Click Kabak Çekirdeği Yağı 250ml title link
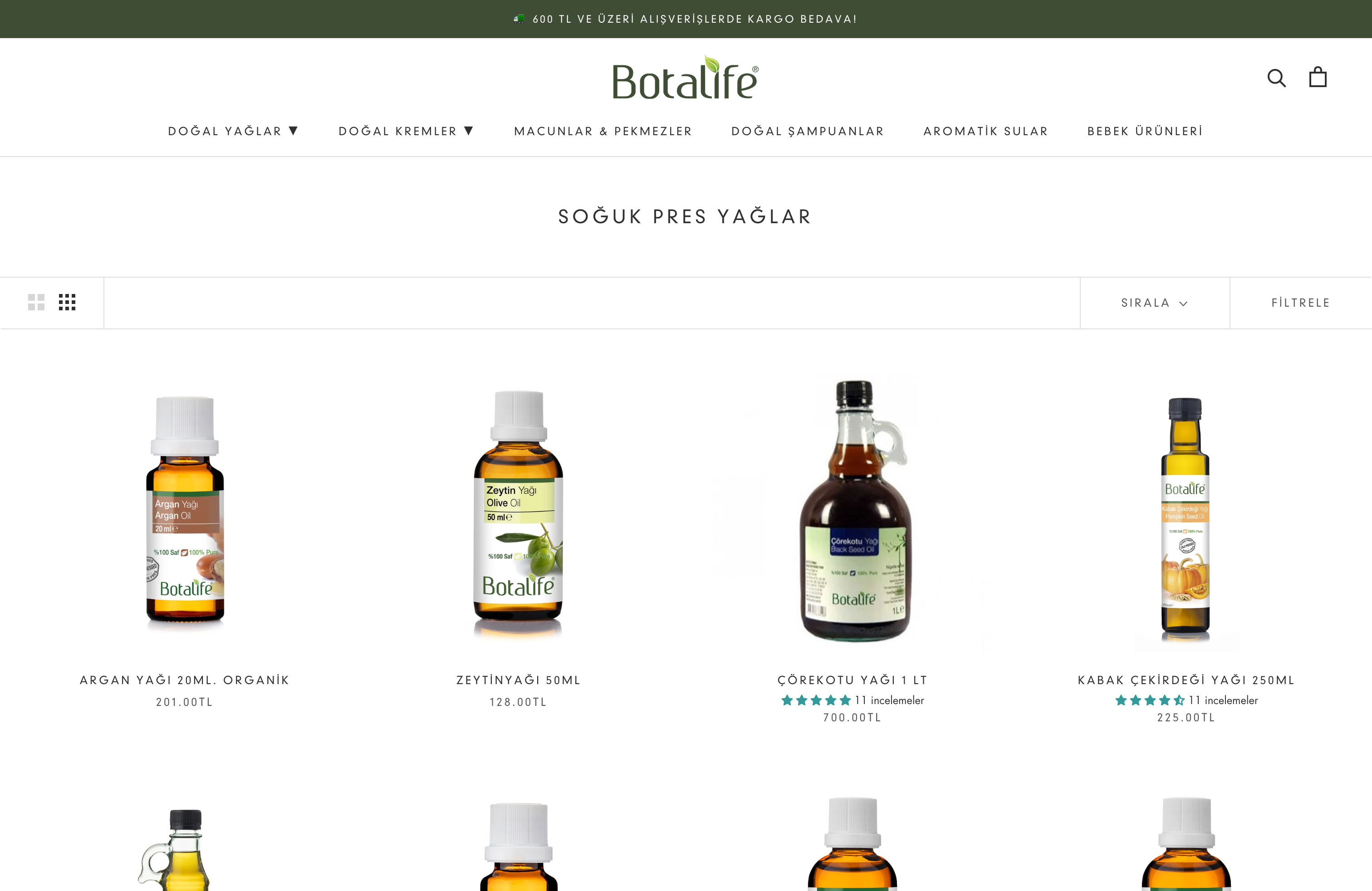Viewport: 1372px width, 891px height. [1186, 680]
